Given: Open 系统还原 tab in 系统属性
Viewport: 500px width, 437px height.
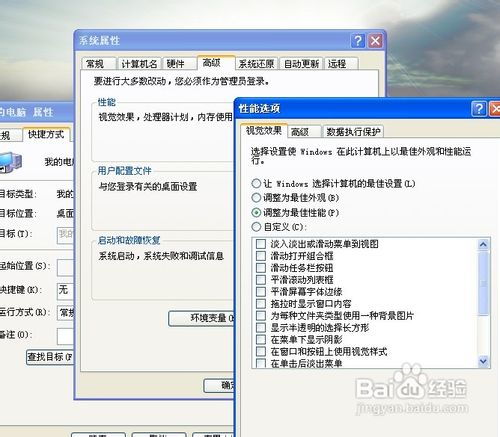Looking at the screenshot, I should [x=256, y=64].
